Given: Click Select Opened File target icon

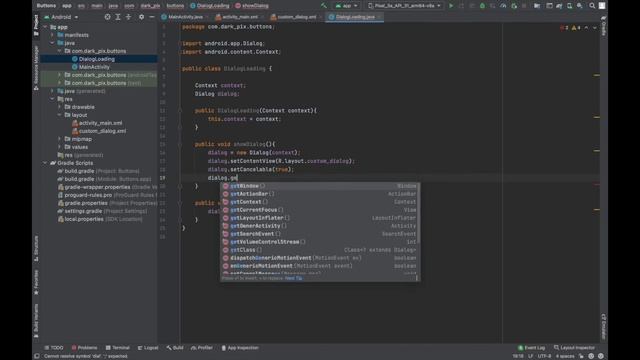Looking at the screenshot, I should (107, 17).
